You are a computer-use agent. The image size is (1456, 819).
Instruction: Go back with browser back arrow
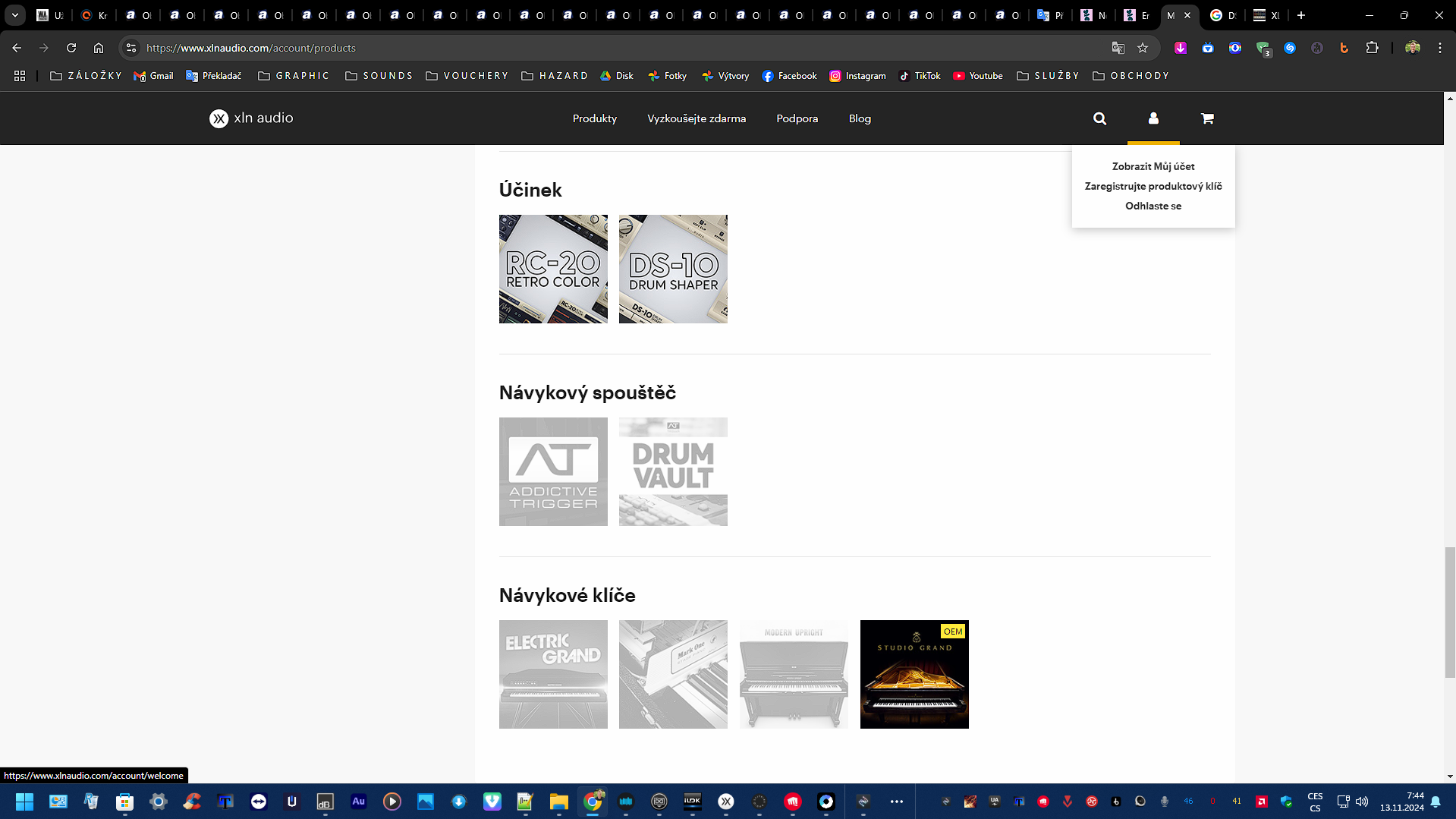[17, 48]
